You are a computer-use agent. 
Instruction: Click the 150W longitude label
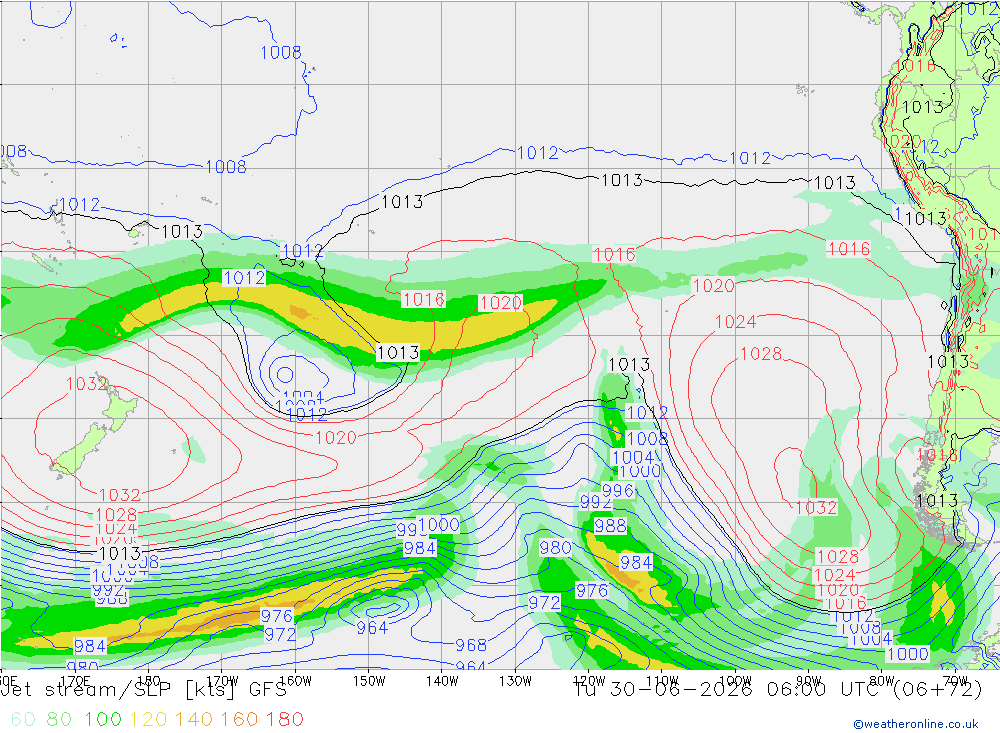coord(369,681)
